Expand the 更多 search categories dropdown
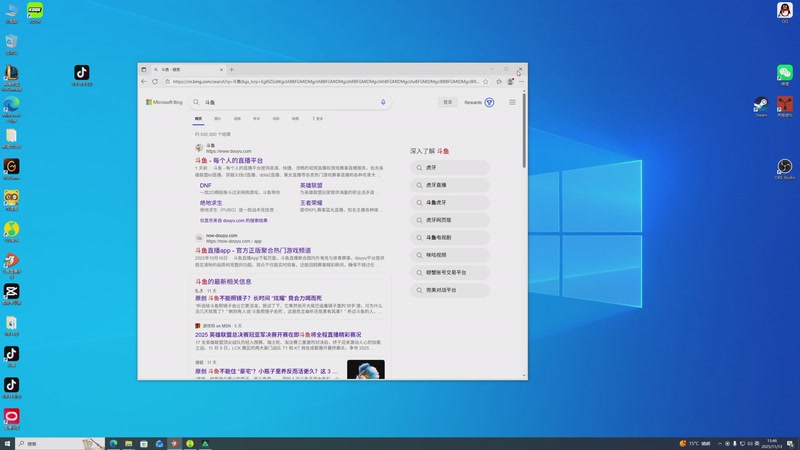Image resolution: width=800 pixels, height=450 pixels. tap(318, 119)
